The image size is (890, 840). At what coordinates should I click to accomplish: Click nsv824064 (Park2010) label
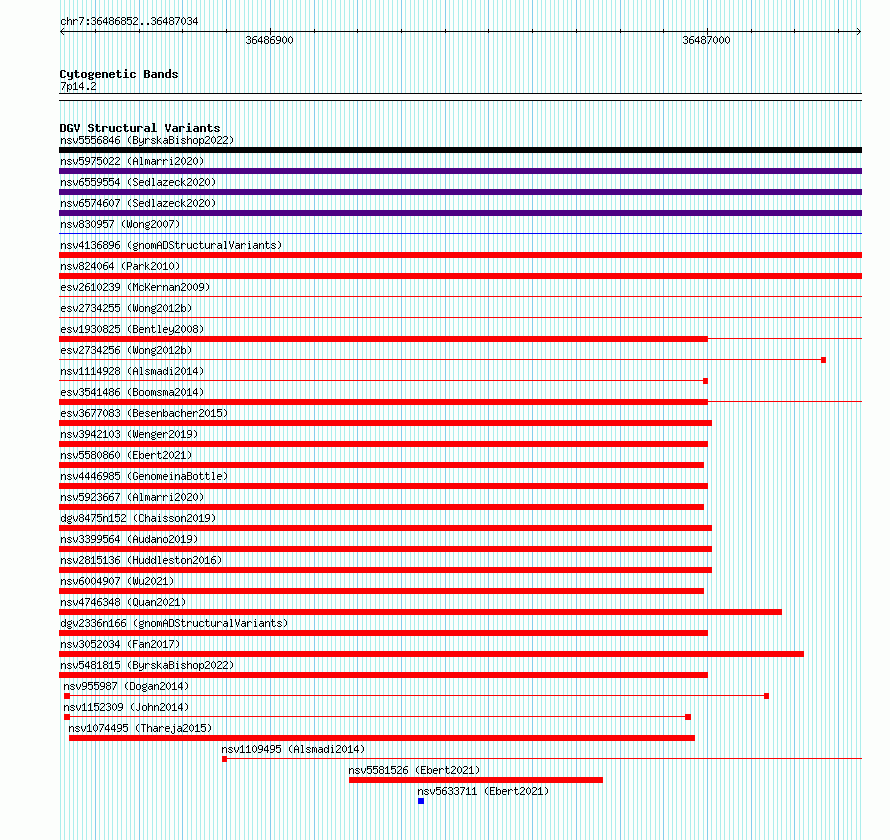[120, 266]
